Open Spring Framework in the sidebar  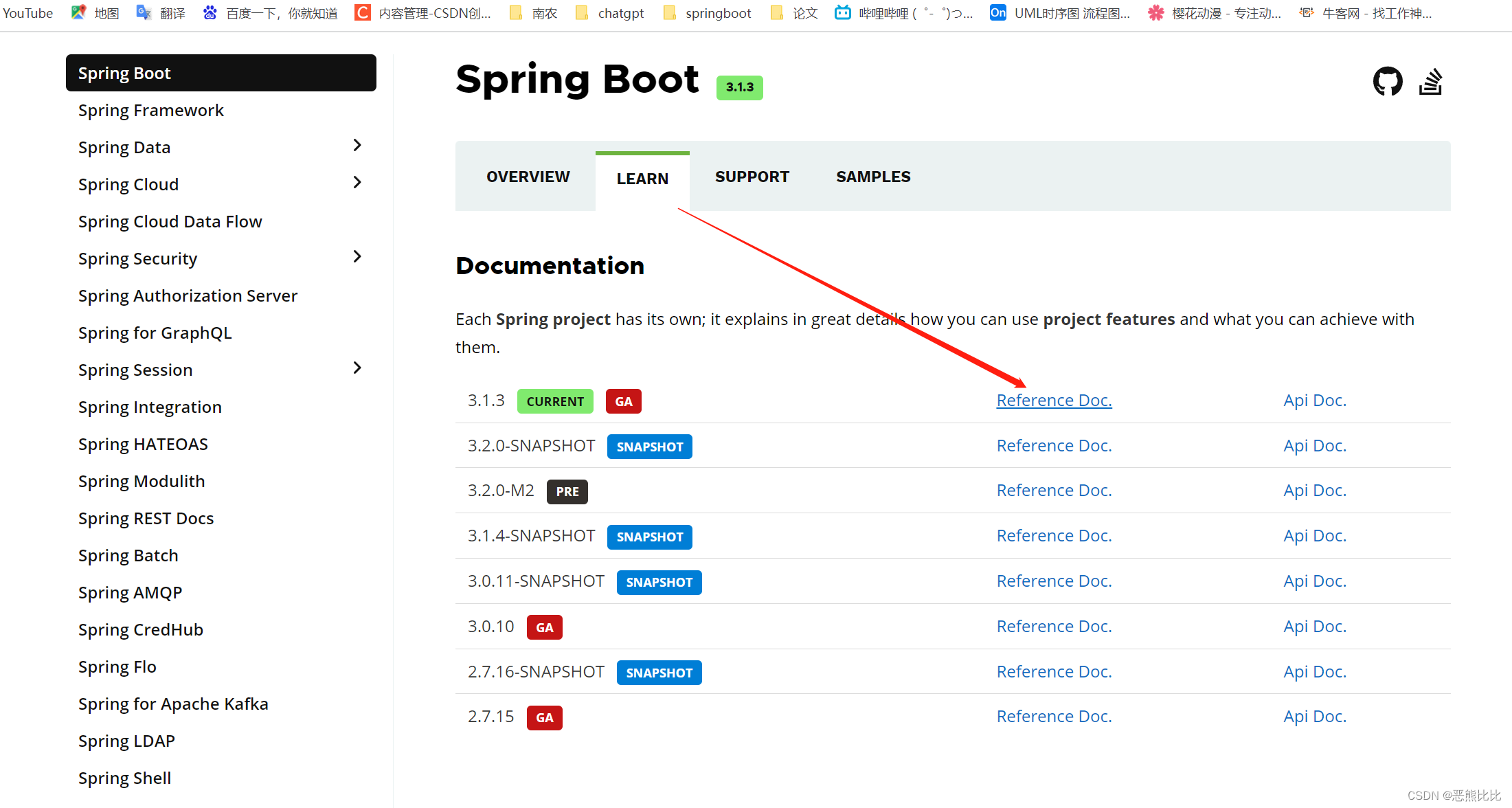point(151,111)
